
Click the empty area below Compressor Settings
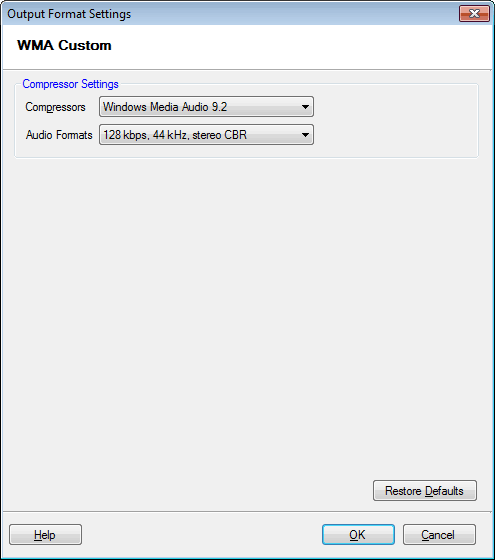pyautogui.click(x=246, y=314)
